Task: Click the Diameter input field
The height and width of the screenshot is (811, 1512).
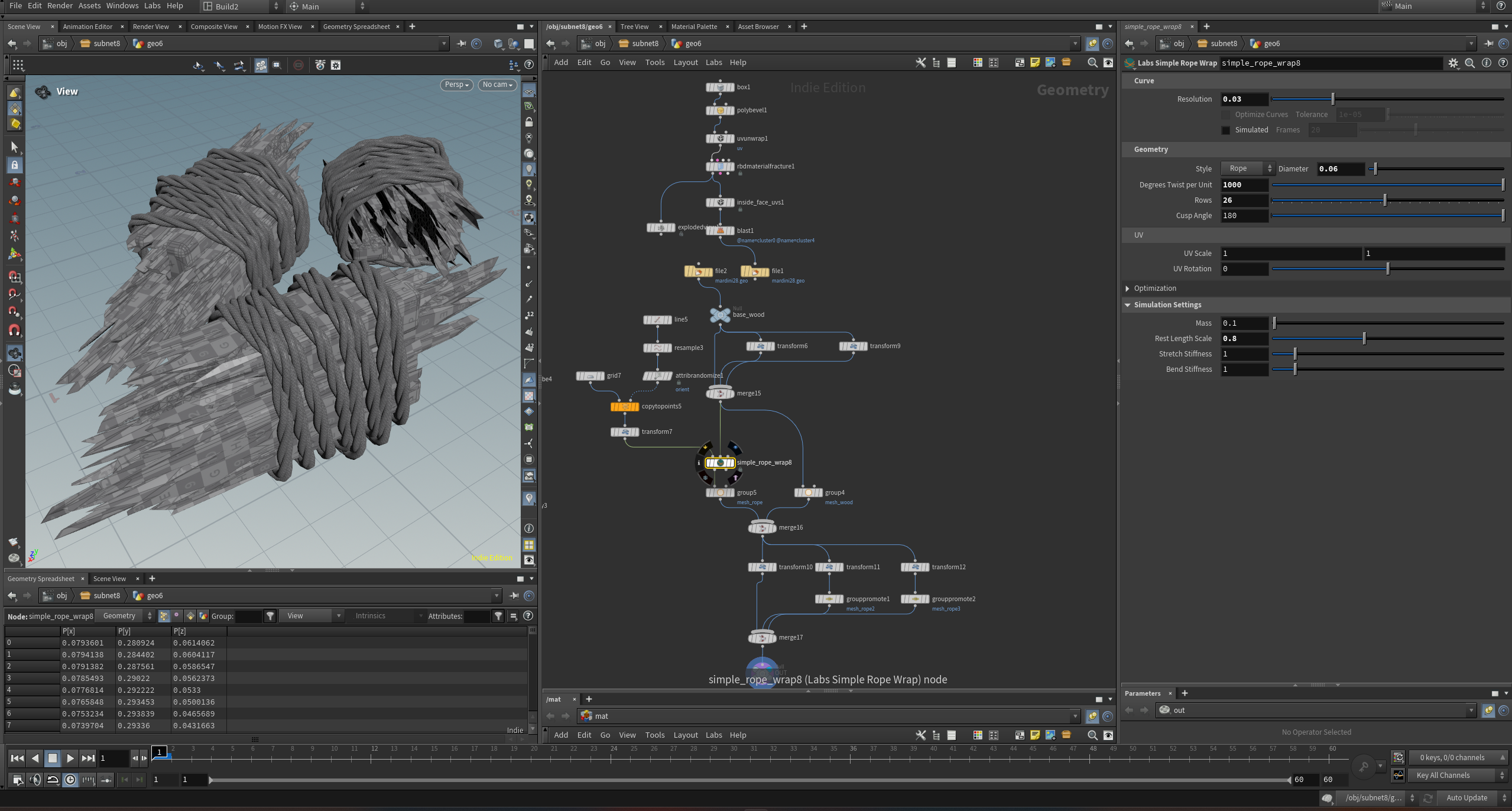Action: (x=1341, y=169)
